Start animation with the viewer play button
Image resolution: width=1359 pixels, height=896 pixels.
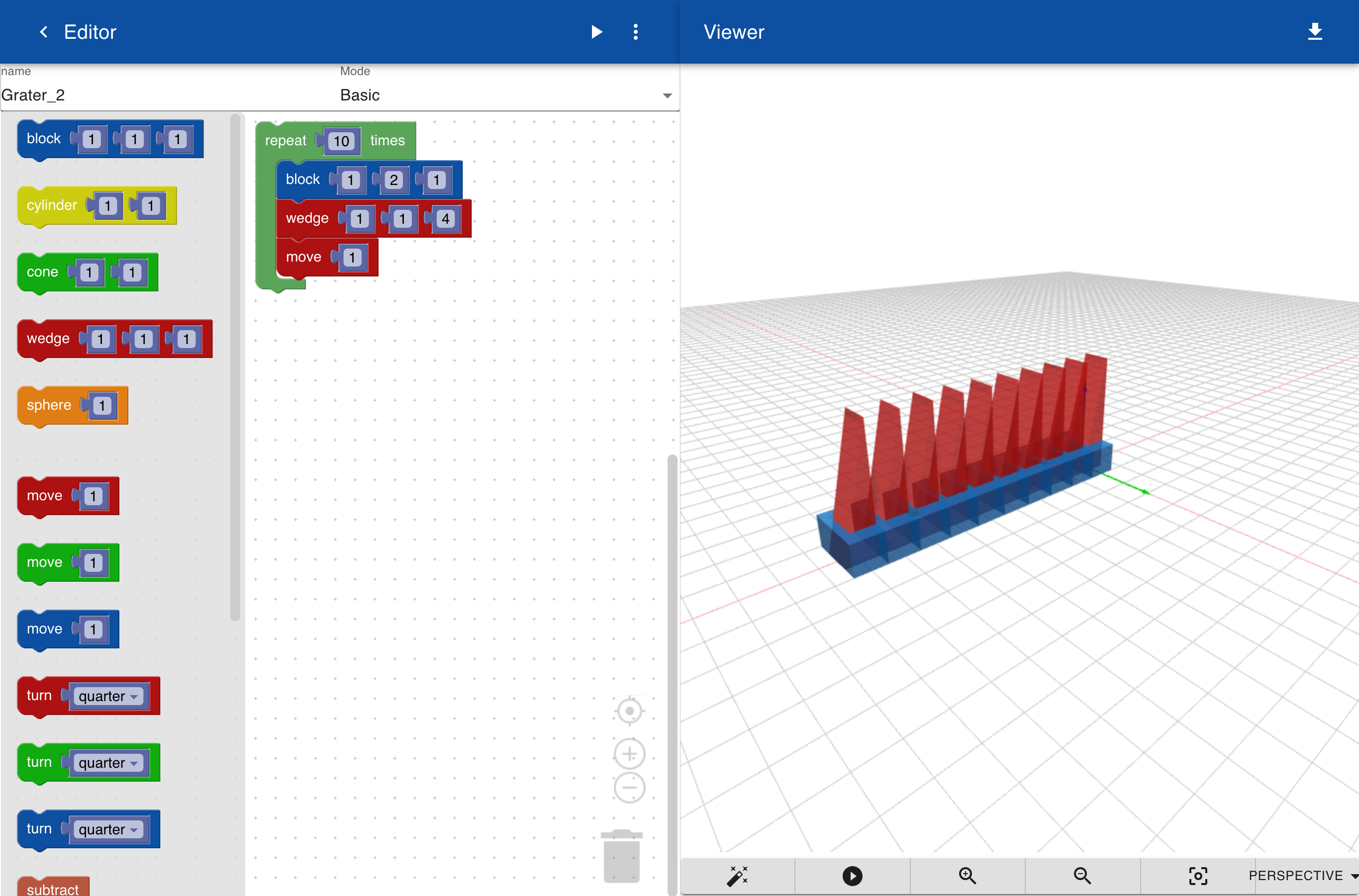pos(852,876)
